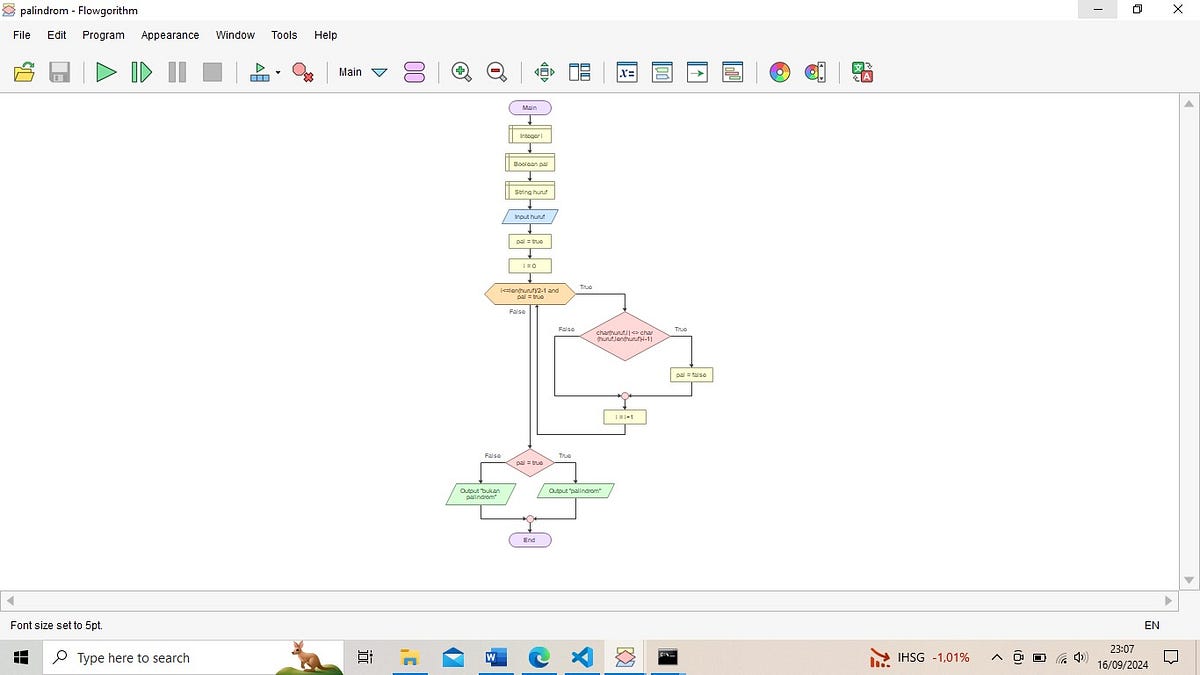Open Microsoft Edge from the taskbar
This screenshot has height=675, width=1200.
[x=539, y=657]
